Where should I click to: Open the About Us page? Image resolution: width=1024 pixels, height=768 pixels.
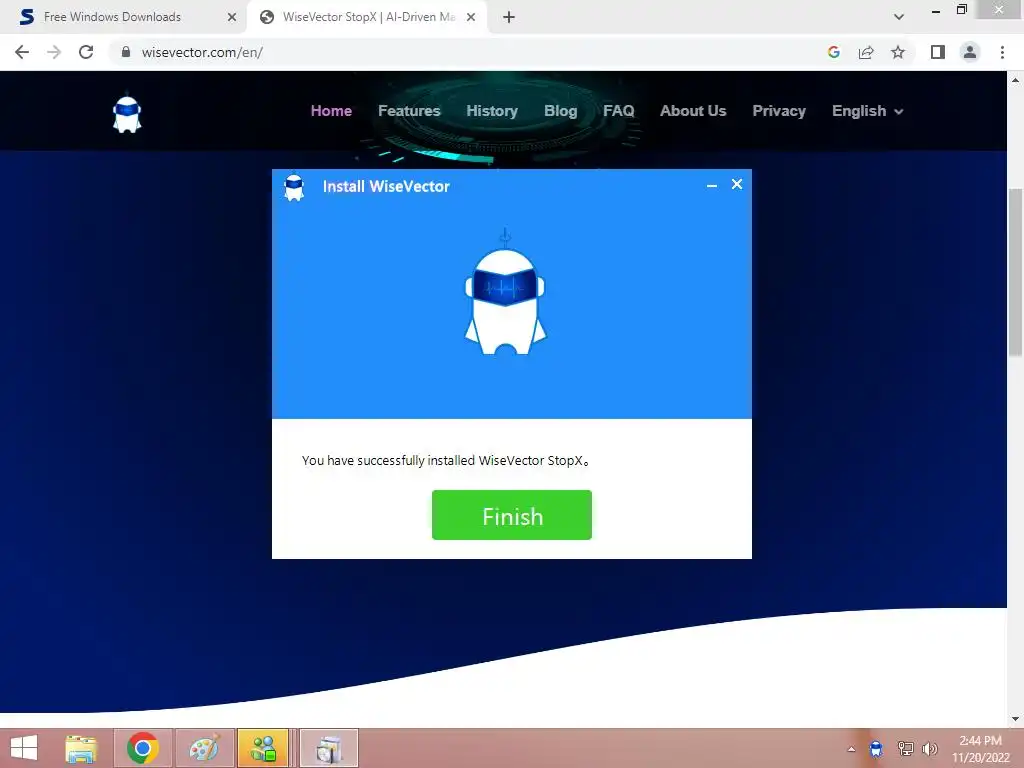pyautogui.click(x=693, y=111)
